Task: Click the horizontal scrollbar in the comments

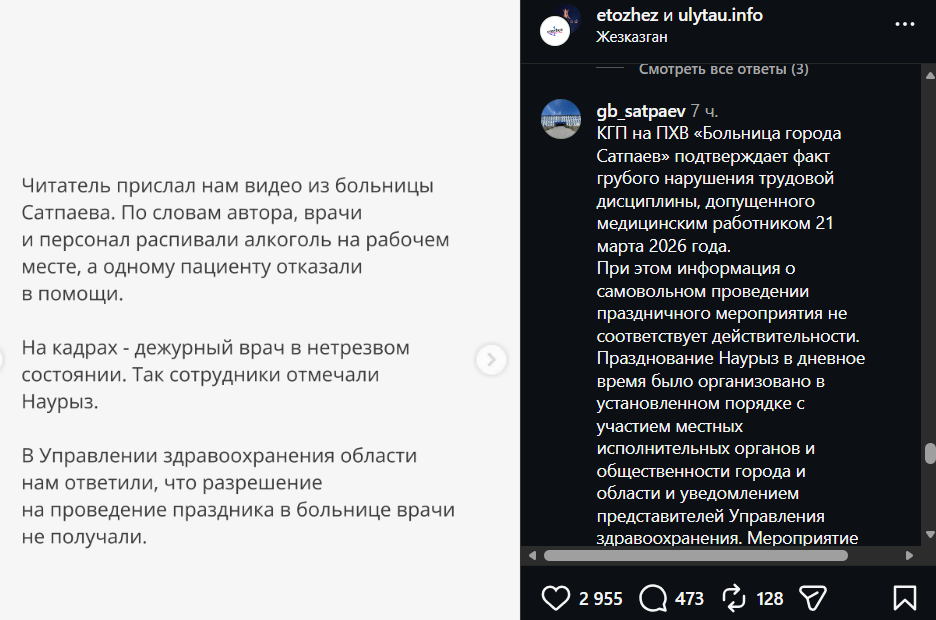Action: pyautogui.click(x=700, y=555)
